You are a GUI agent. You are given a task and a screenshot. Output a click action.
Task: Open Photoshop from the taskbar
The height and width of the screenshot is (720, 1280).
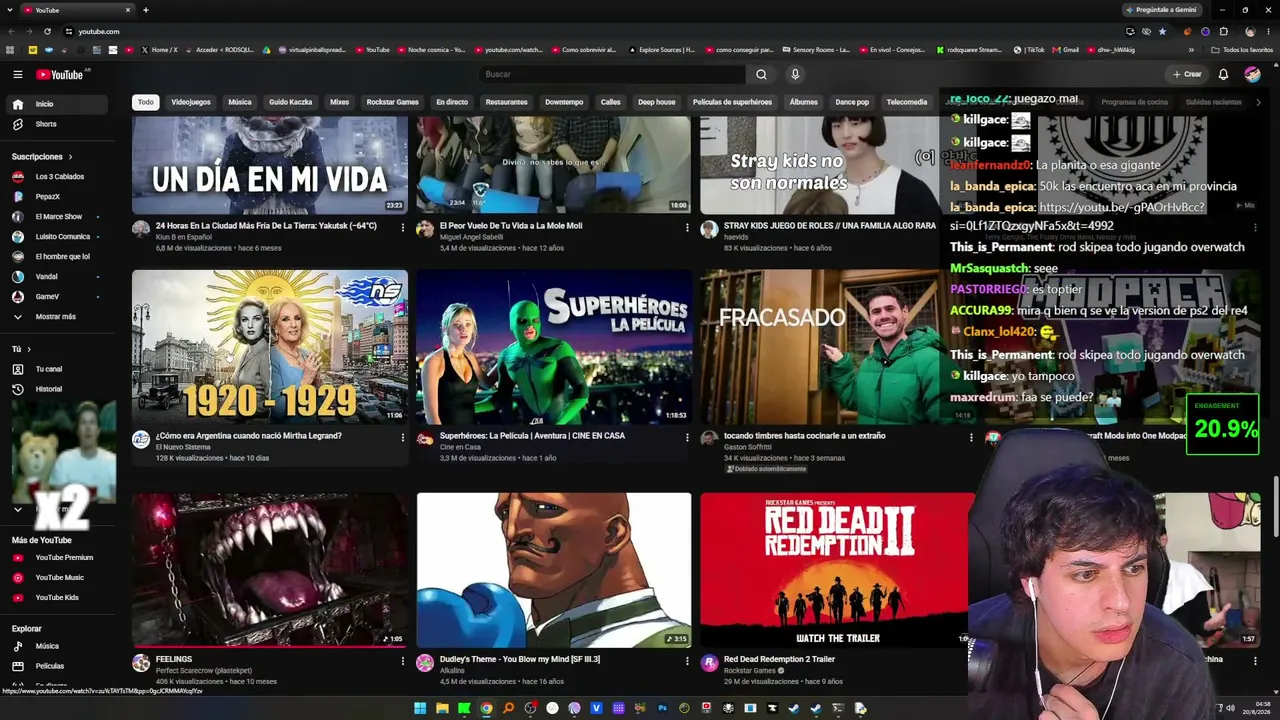pos(662,708)
